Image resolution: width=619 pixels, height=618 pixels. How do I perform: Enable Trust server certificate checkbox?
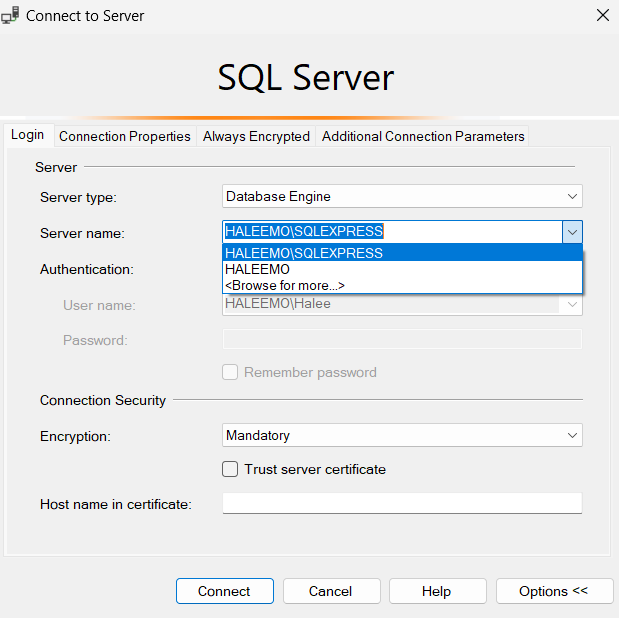pos(230,469)
